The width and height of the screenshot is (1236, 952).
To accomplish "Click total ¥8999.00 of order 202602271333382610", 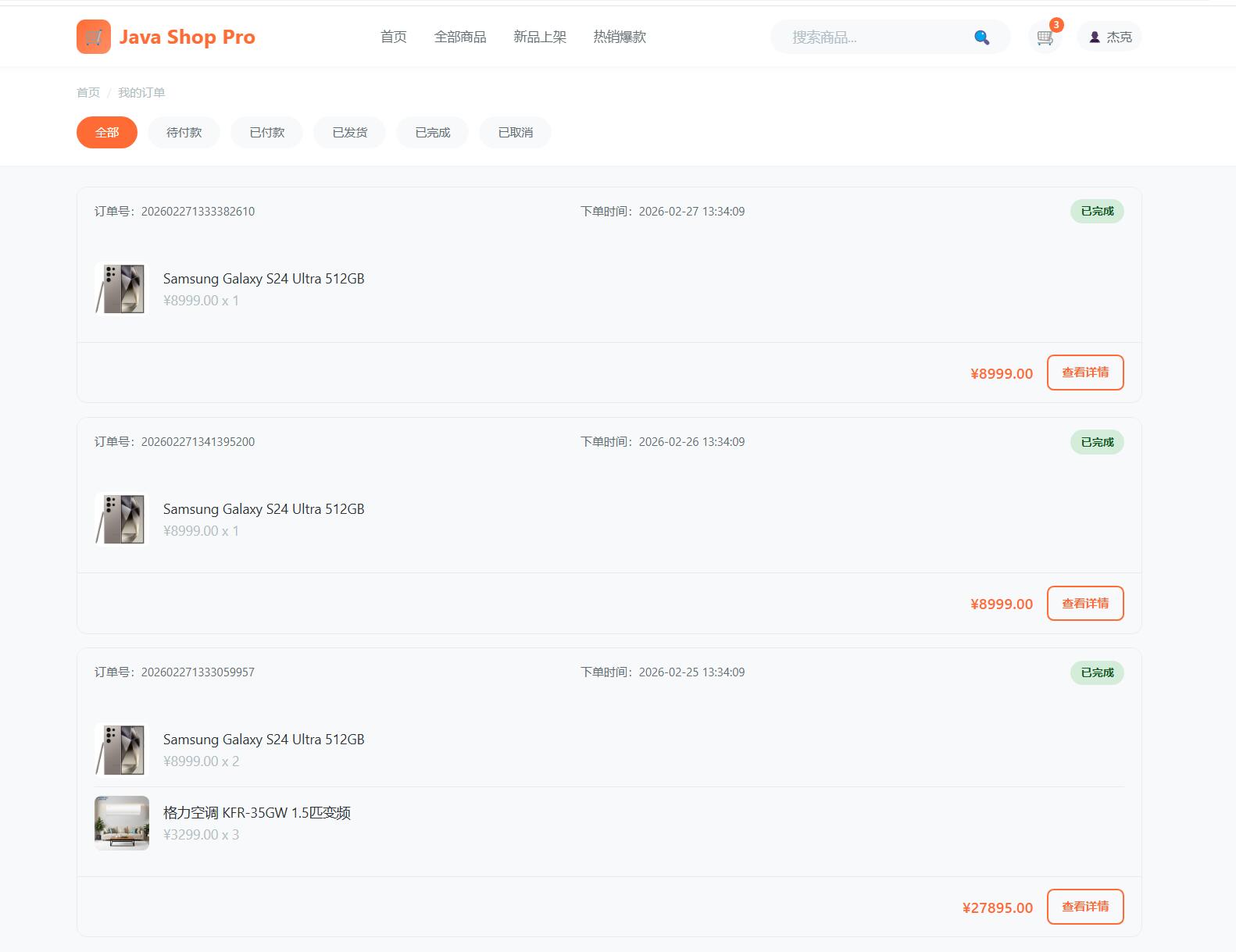I will [1002, 373].
